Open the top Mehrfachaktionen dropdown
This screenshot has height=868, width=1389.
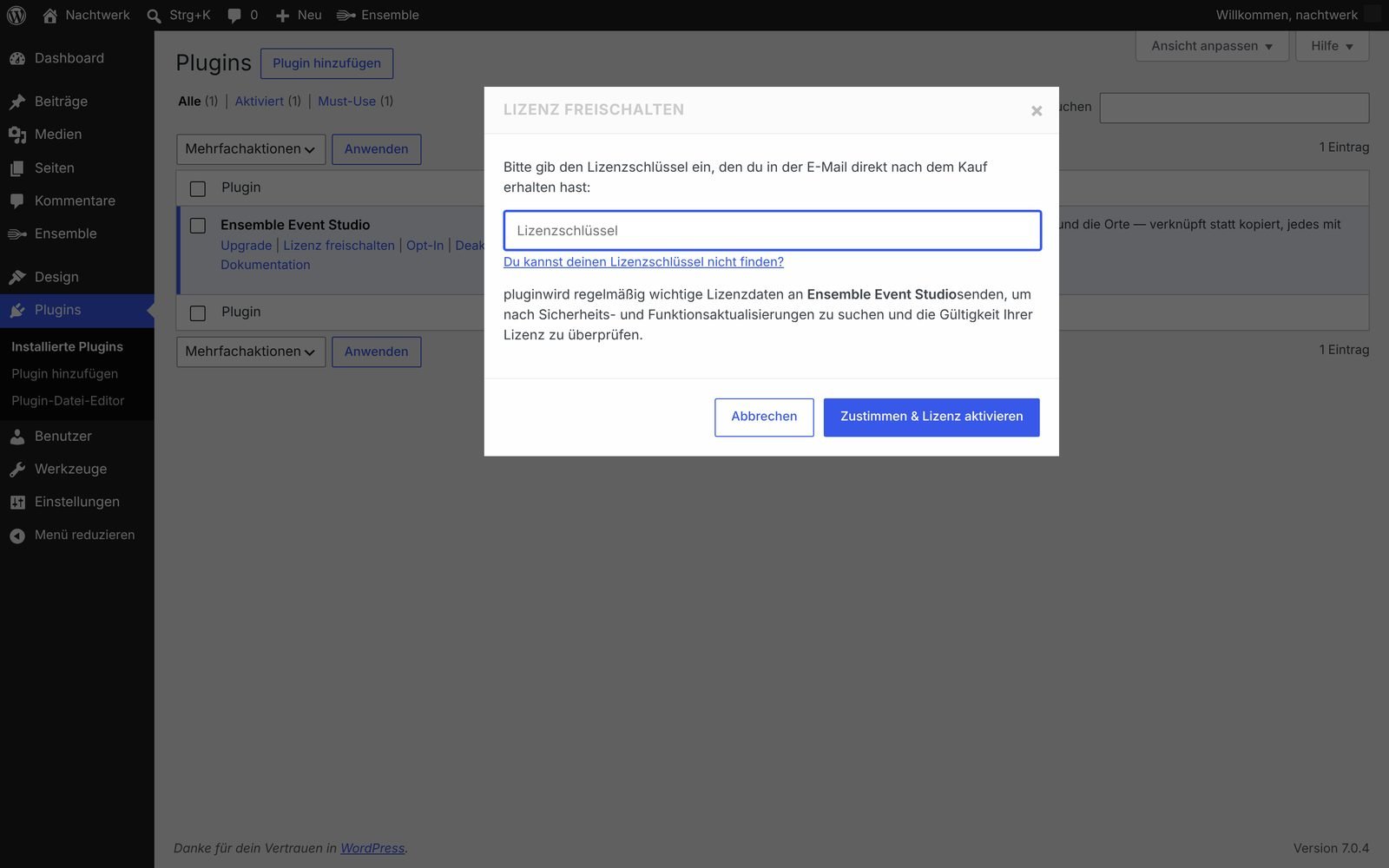coord(251,149)
